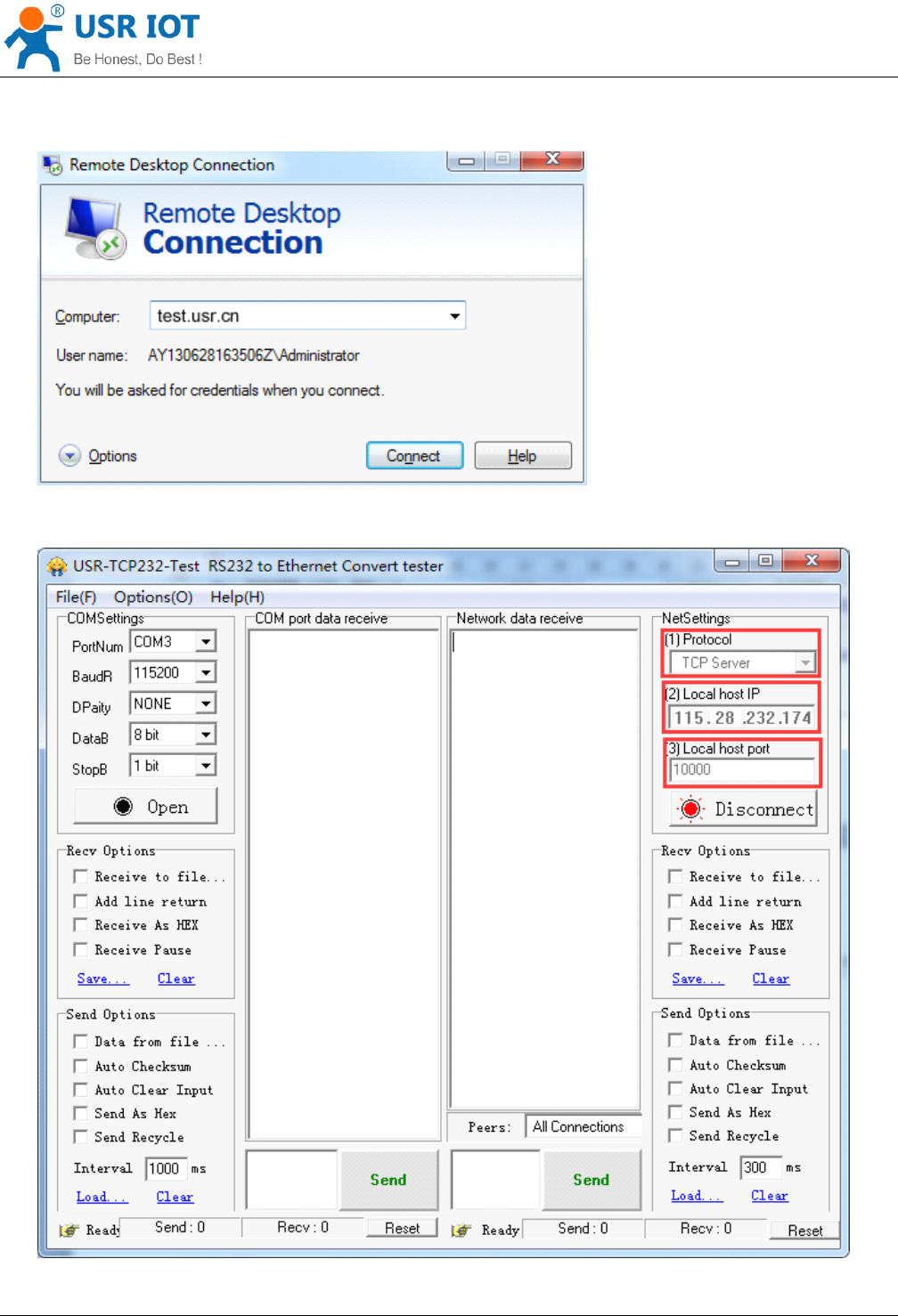This screenshot has width=898, height=1316.
Task: Click the USR-TCP232-Test title bar icon
Action: coord(57,566)
